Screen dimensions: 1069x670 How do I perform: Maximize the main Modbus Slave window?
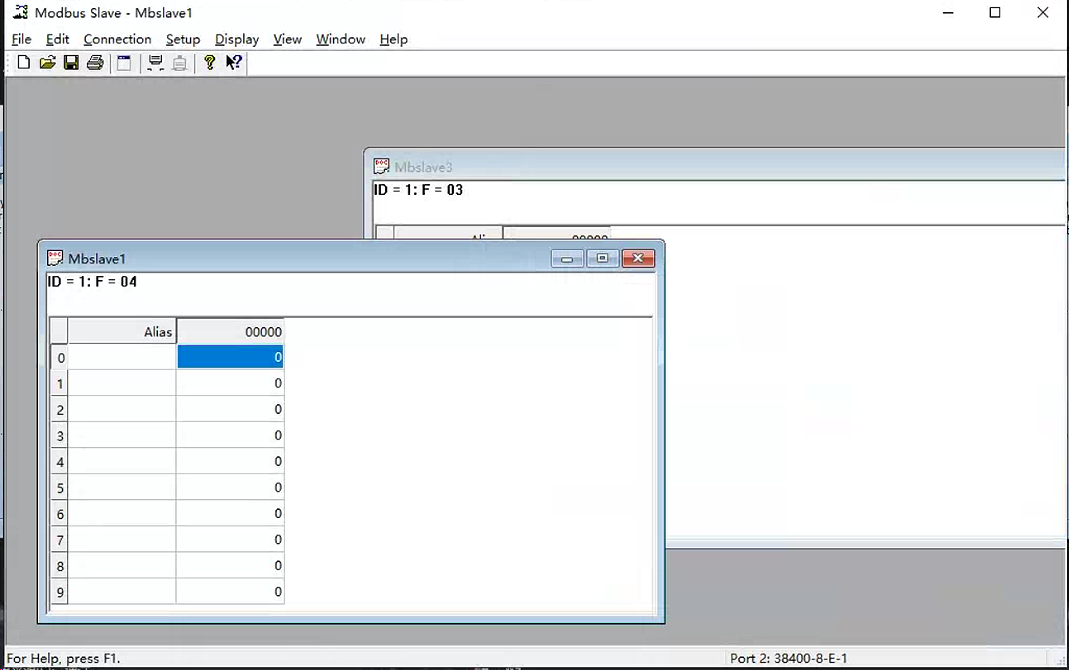click(995, 12)
